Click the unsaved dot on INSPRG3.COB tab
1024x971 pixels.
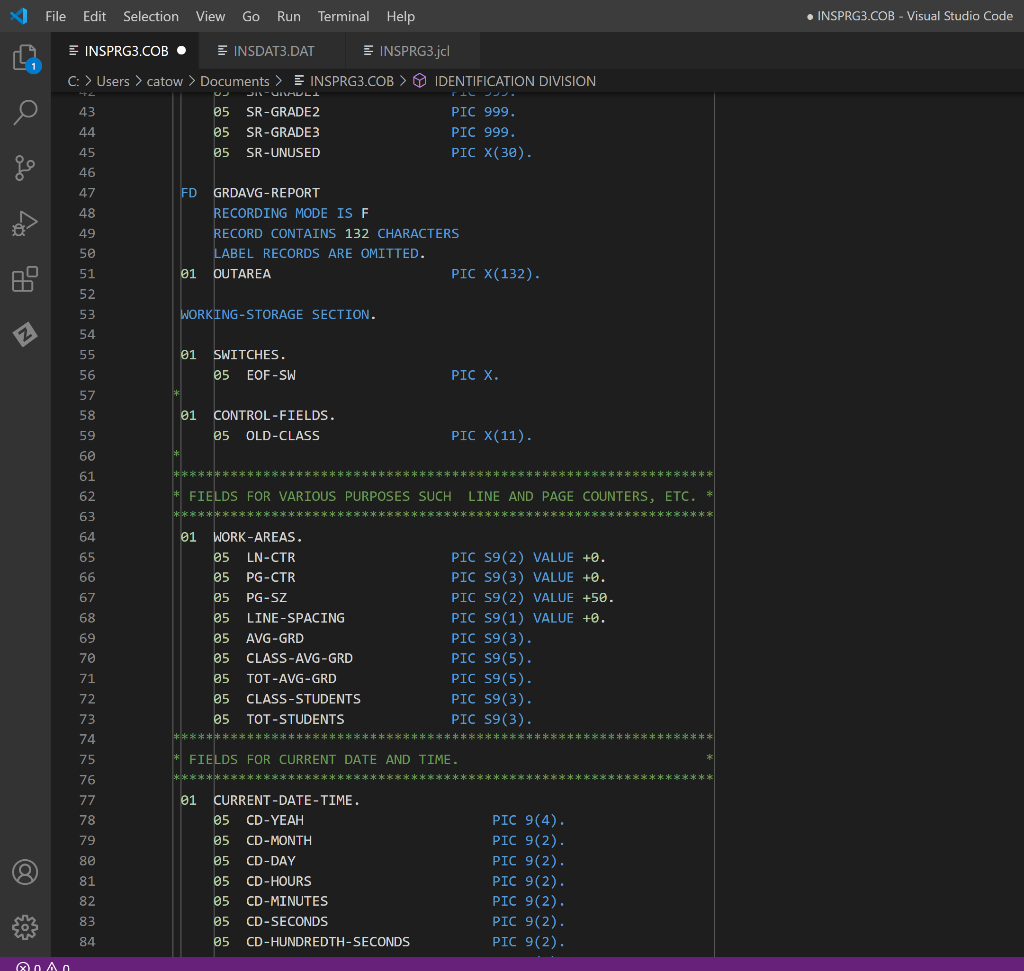tap(181, 50)
